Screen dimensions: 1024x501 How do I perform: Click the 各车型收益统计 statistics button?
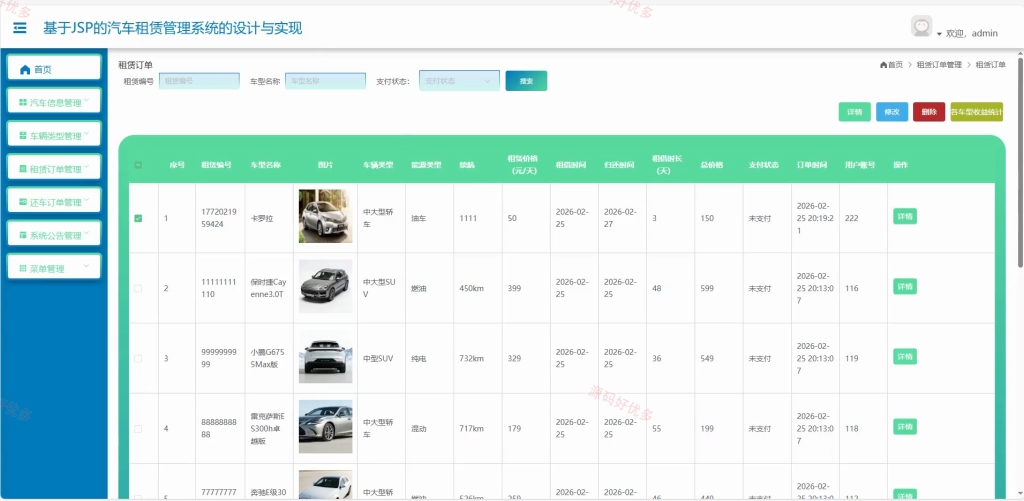[x=977, y=112]
